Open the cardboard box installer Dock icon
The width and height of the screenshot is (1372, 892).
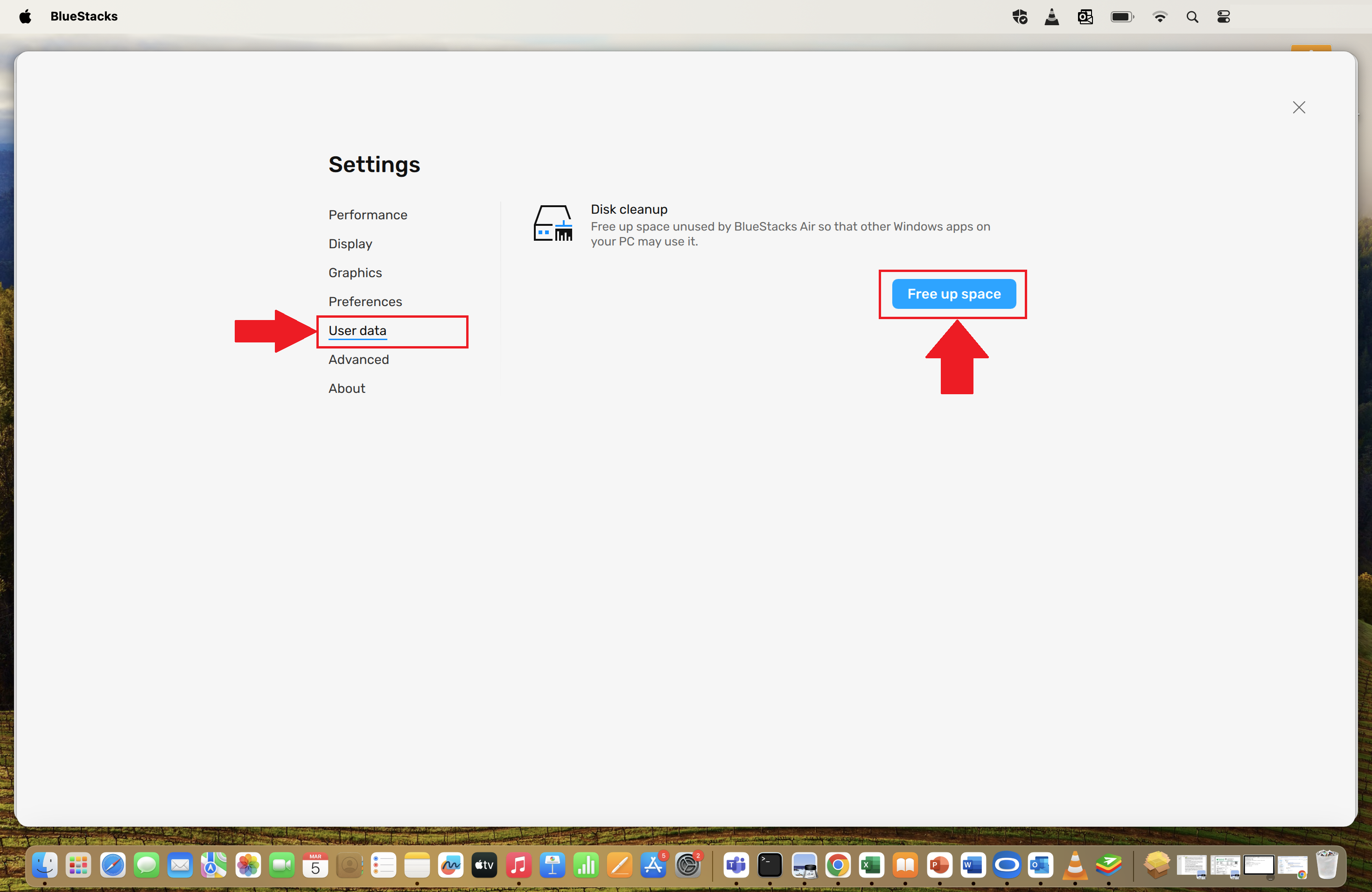click(x=1156, y=865)
